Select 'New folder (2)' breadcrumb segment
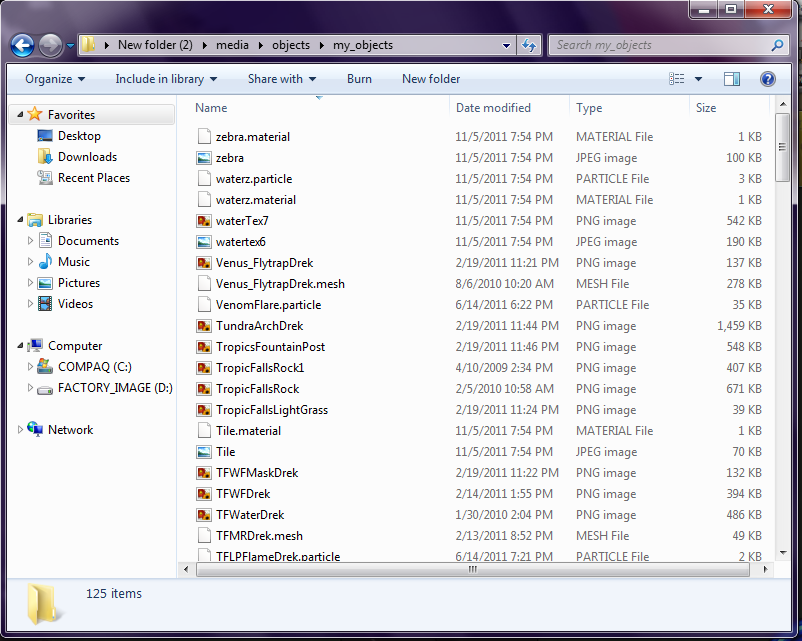802x641 pixels. [155, 45]
